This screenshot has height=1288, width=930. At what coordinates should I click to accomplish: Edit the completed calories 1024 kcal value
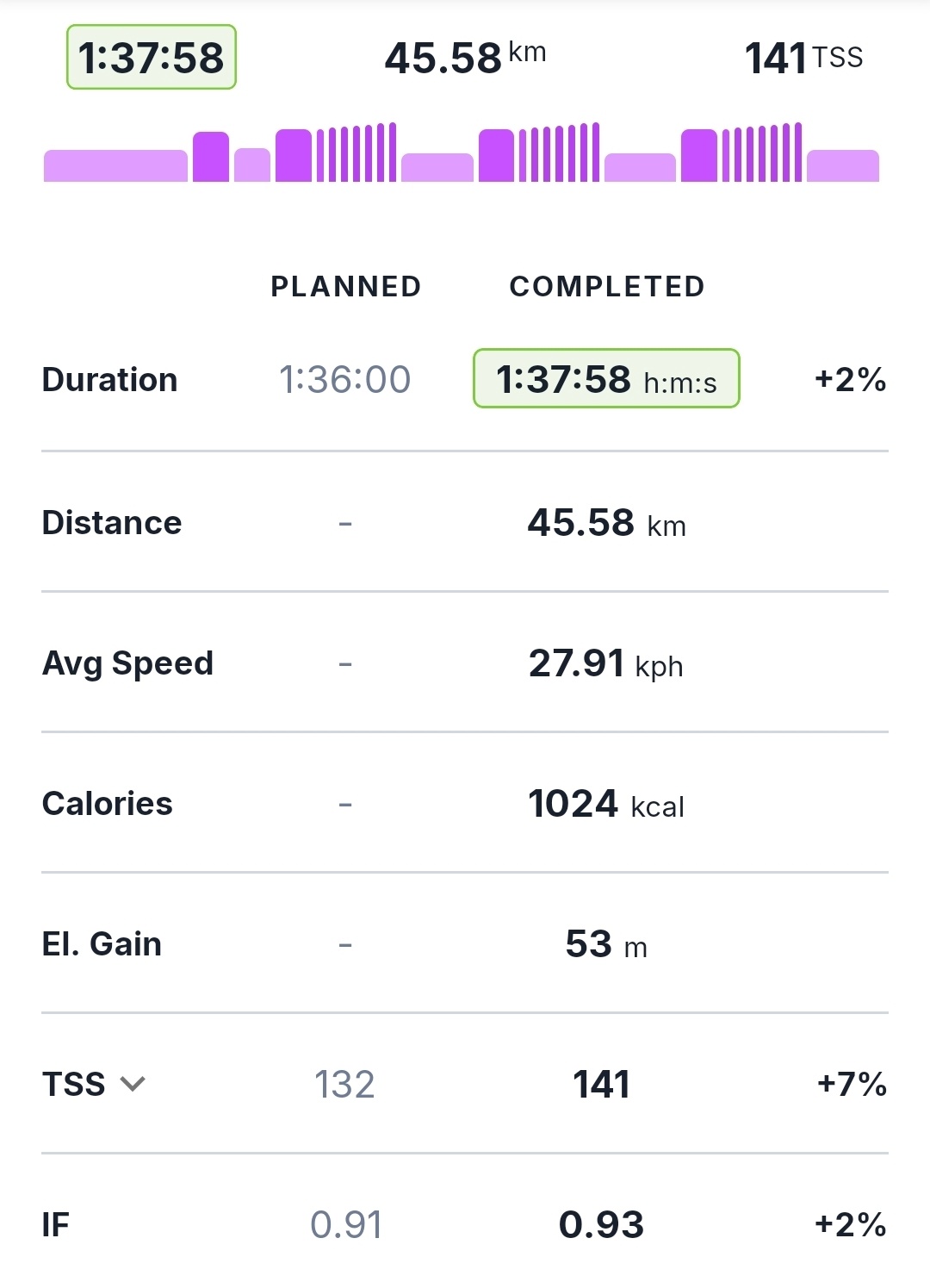point(606,804)
